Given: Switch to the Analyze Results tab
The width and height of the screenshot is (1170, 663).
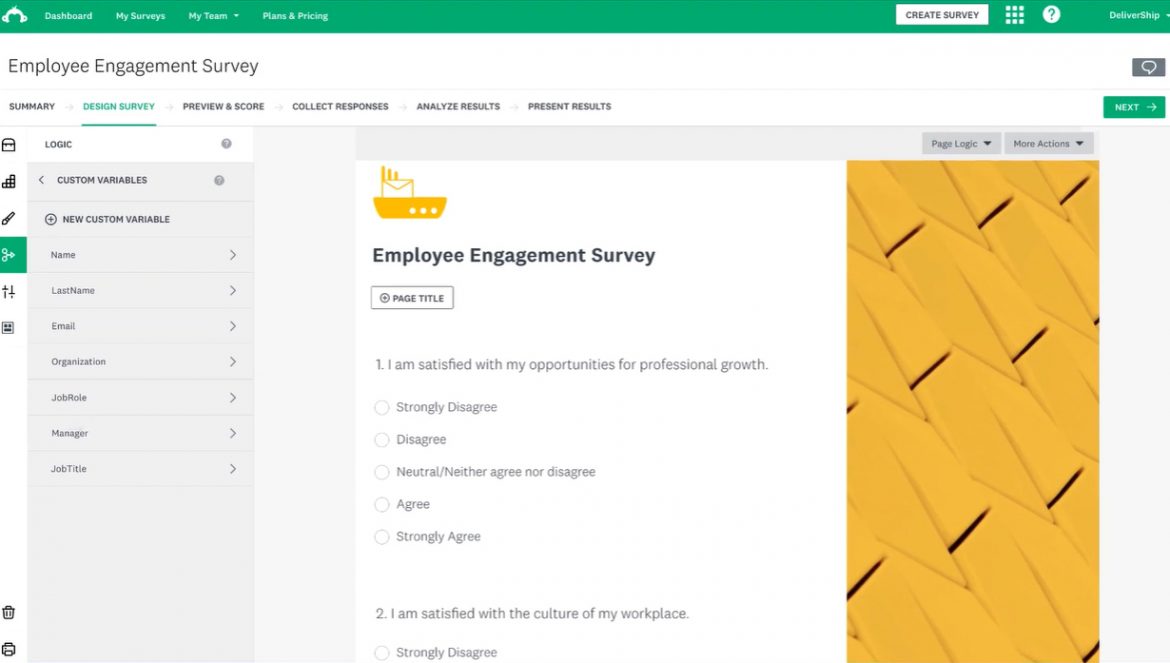Looking at the screenshot, I should 458,106.
